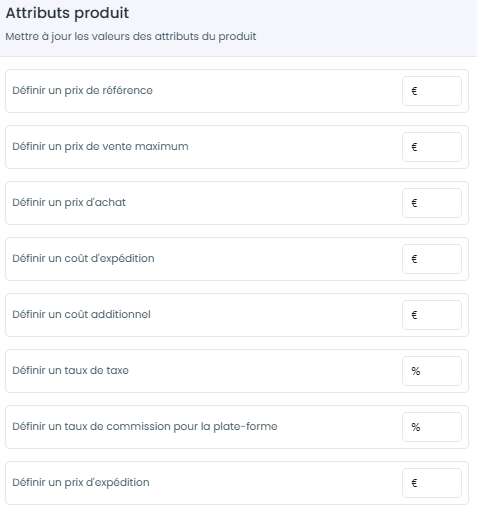Select the purchase price (prix d'achat) field
The height and width of the screenshot is (505, 477).
432,203
